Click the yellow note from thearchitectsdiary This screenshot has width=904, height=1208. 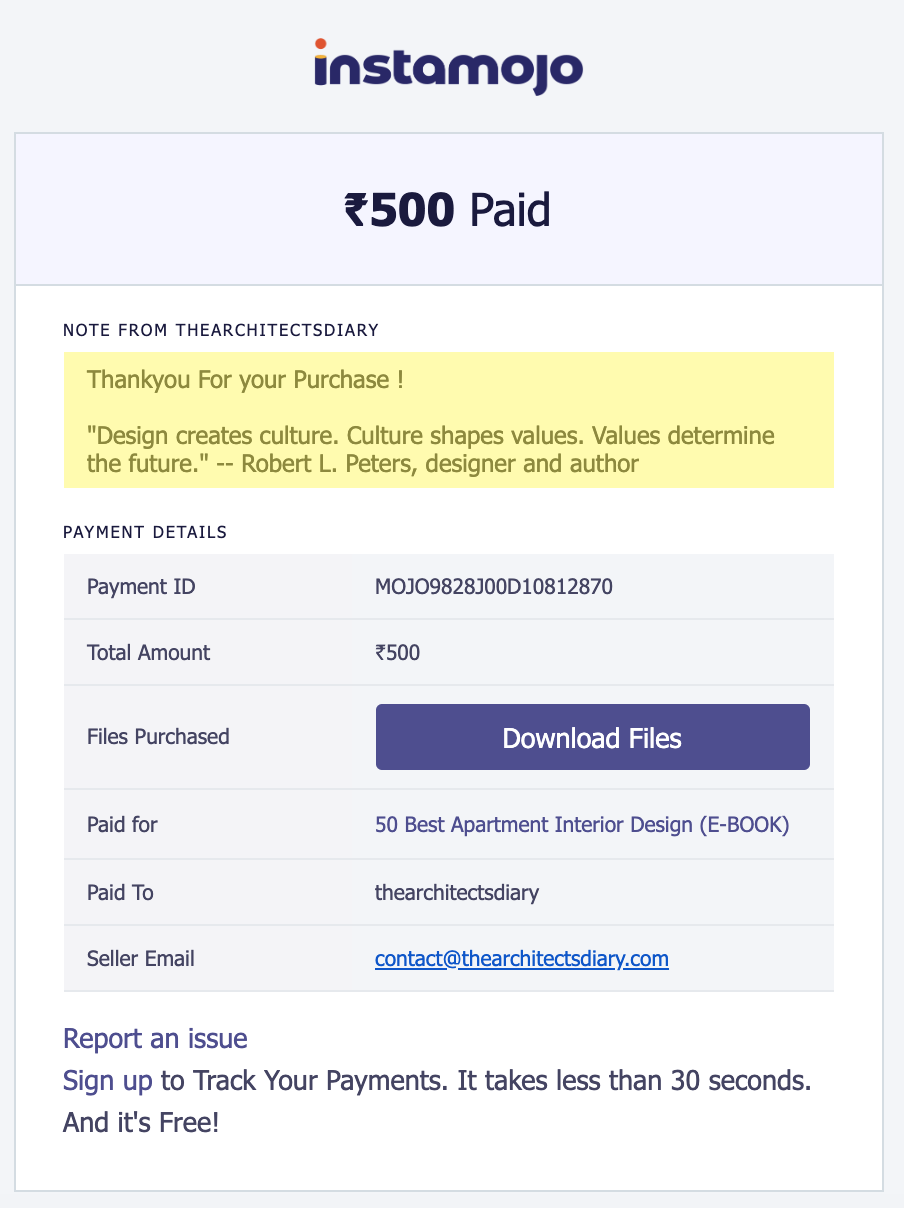click(x=448, y=420)
